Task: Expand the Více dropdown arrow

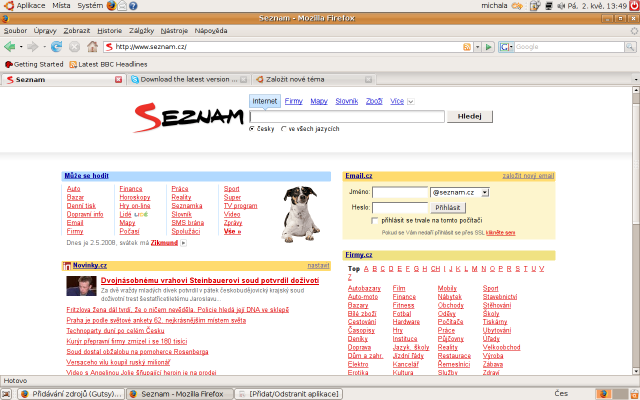Action: tap(411, 102)
